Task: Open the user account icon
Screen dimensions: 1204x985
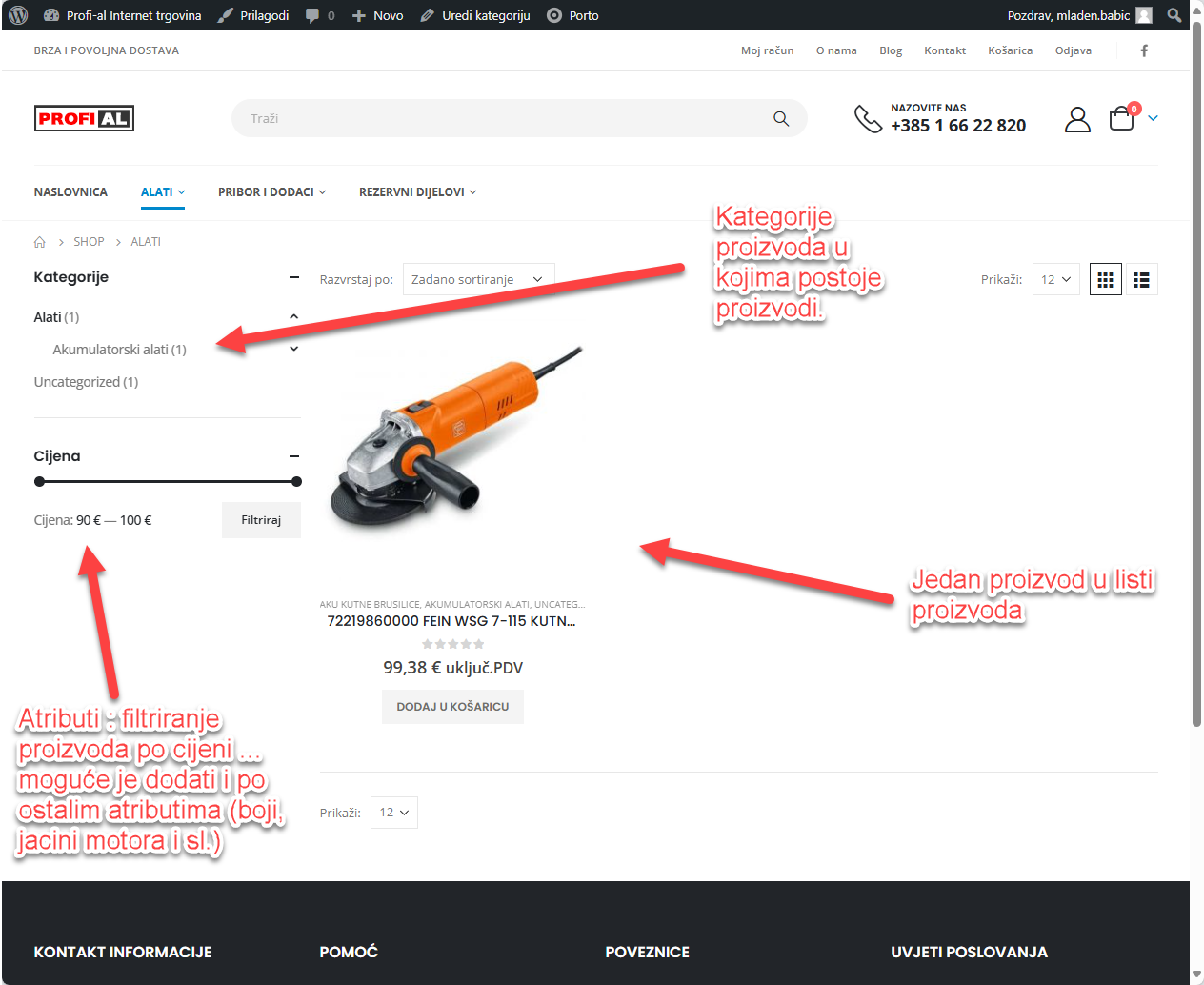Action: click(1077, 119)
